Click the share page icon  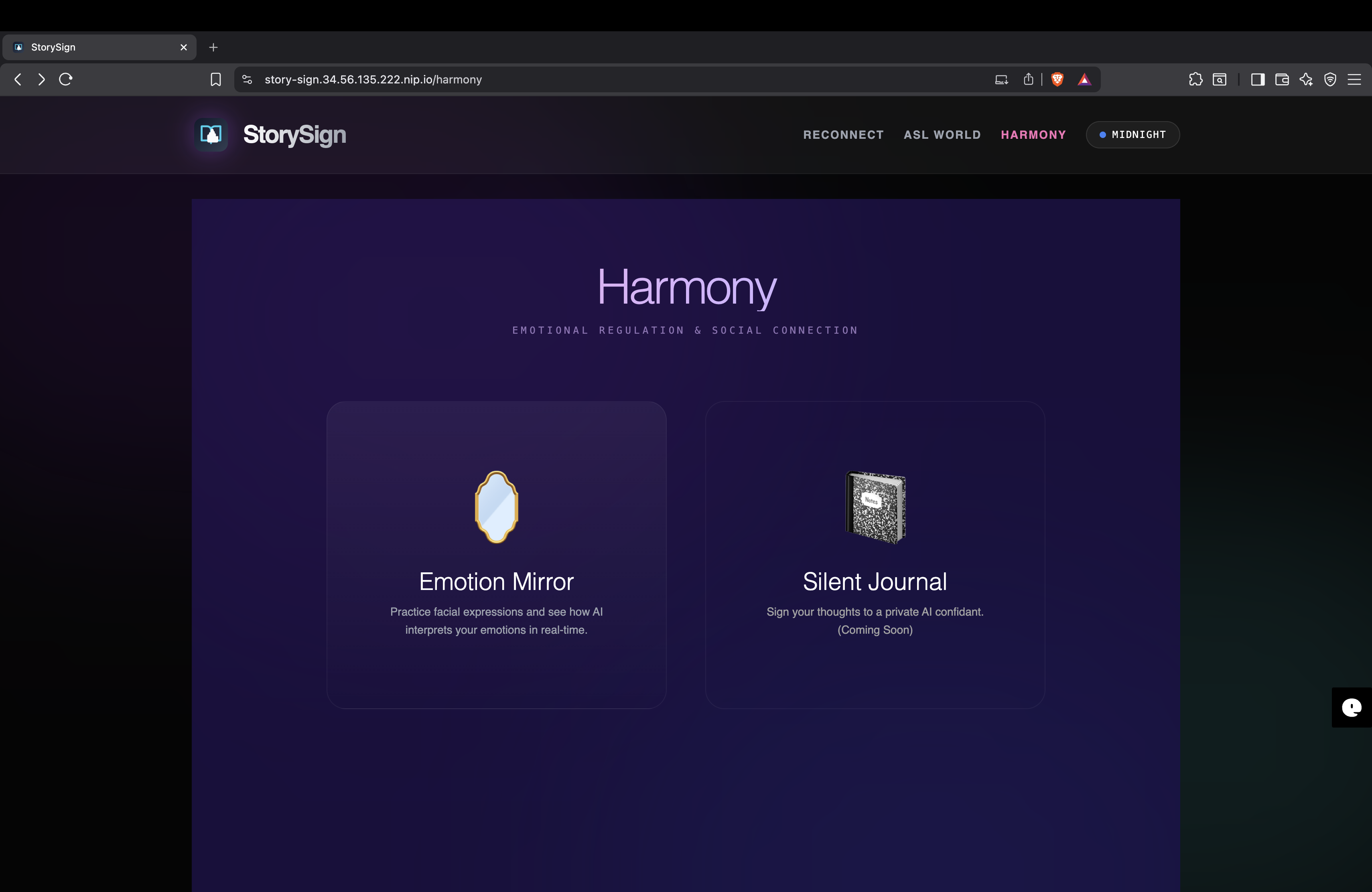[1028, 79]
